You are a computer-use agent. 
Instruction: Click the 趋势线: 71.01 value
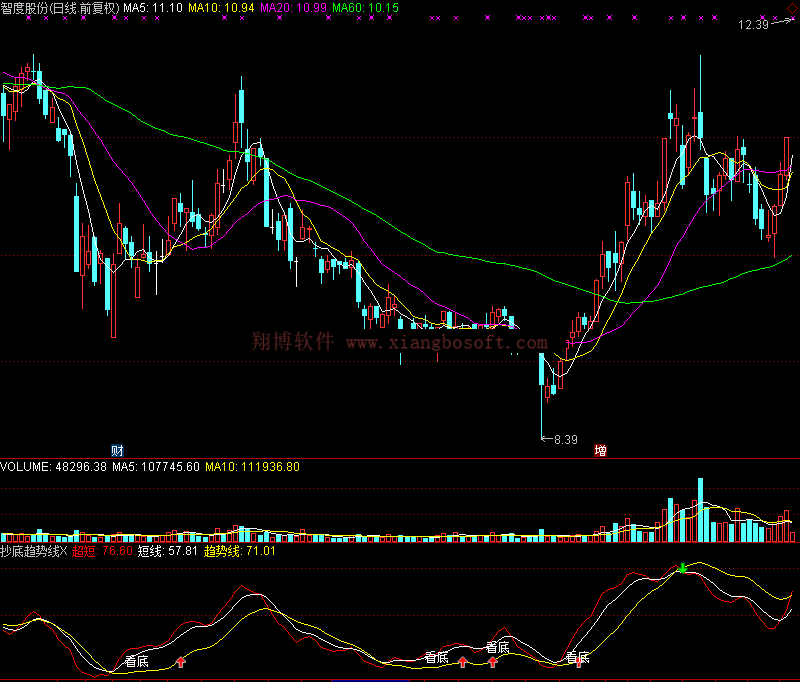pyautogui.click(x=240, y=551)
